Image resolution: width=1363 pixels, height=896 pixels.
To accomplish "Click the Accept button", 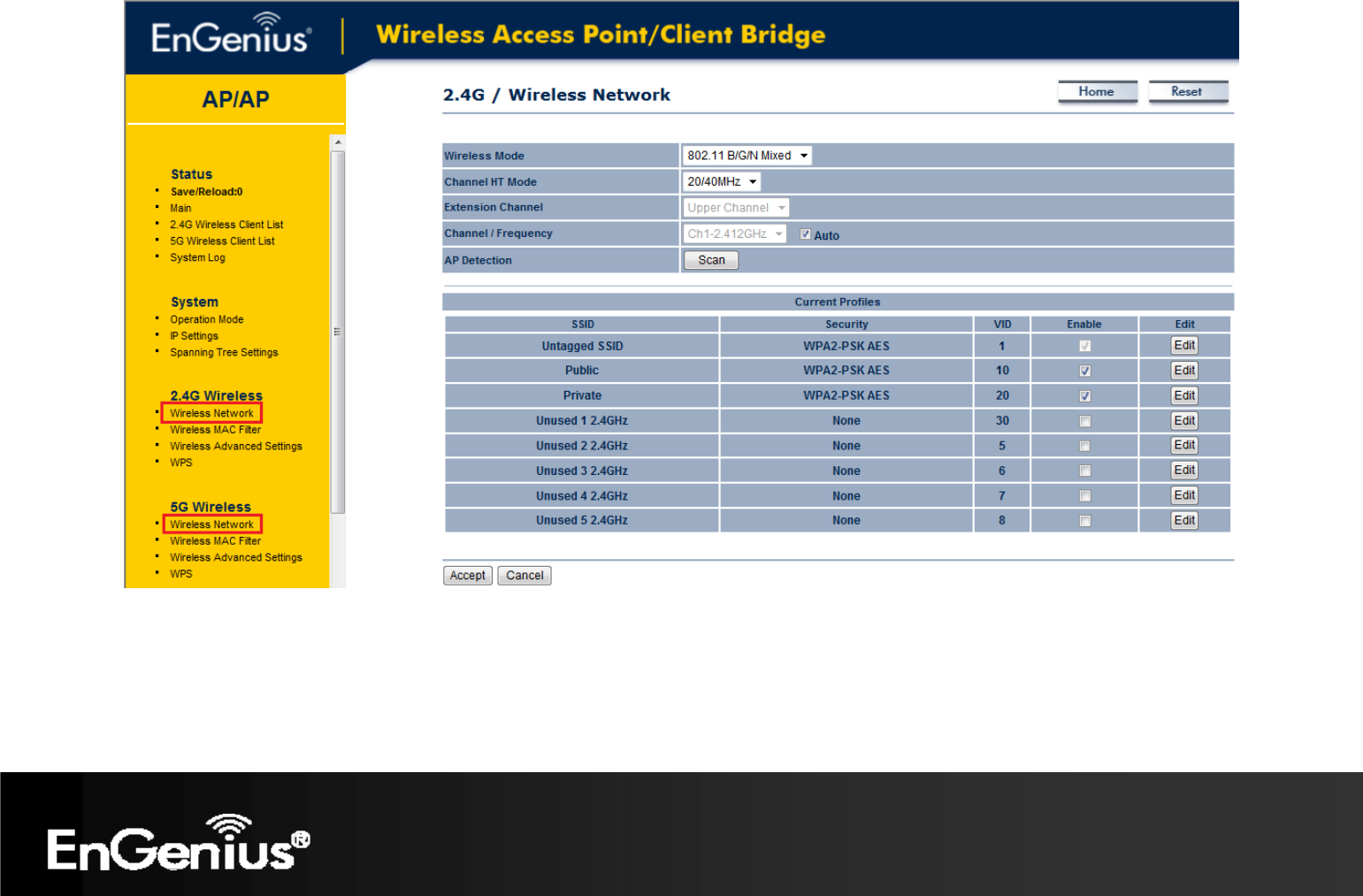I will 467,576.
